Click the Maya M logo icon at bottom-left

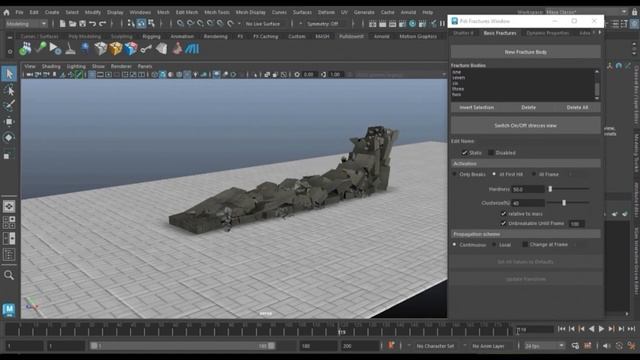[x=9, y=310]
